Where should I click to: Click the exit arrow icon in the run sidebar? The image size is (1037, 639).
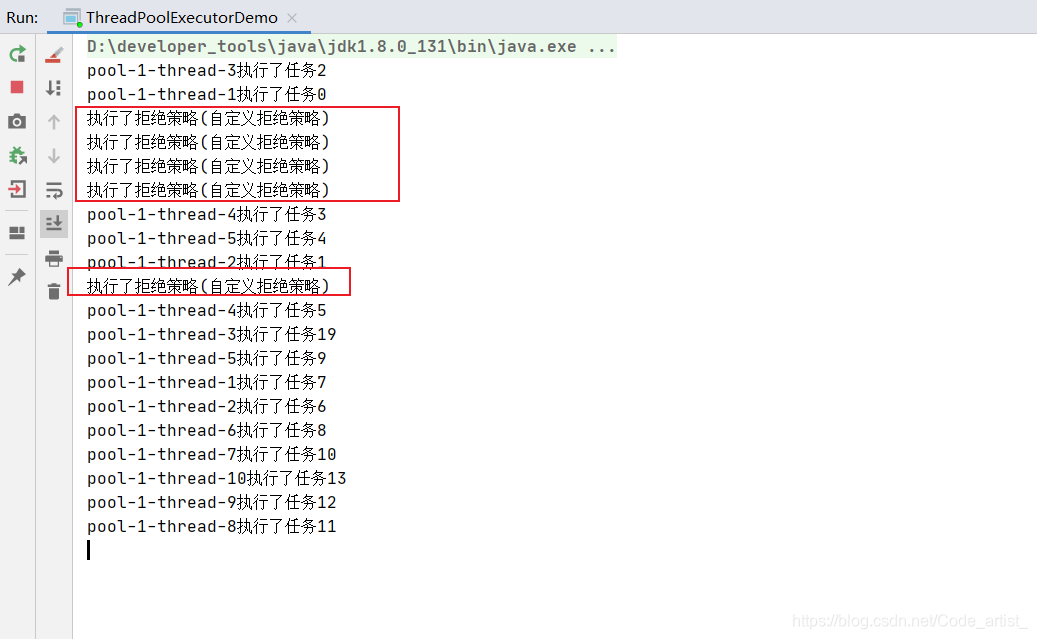click(x=17, y=190)
